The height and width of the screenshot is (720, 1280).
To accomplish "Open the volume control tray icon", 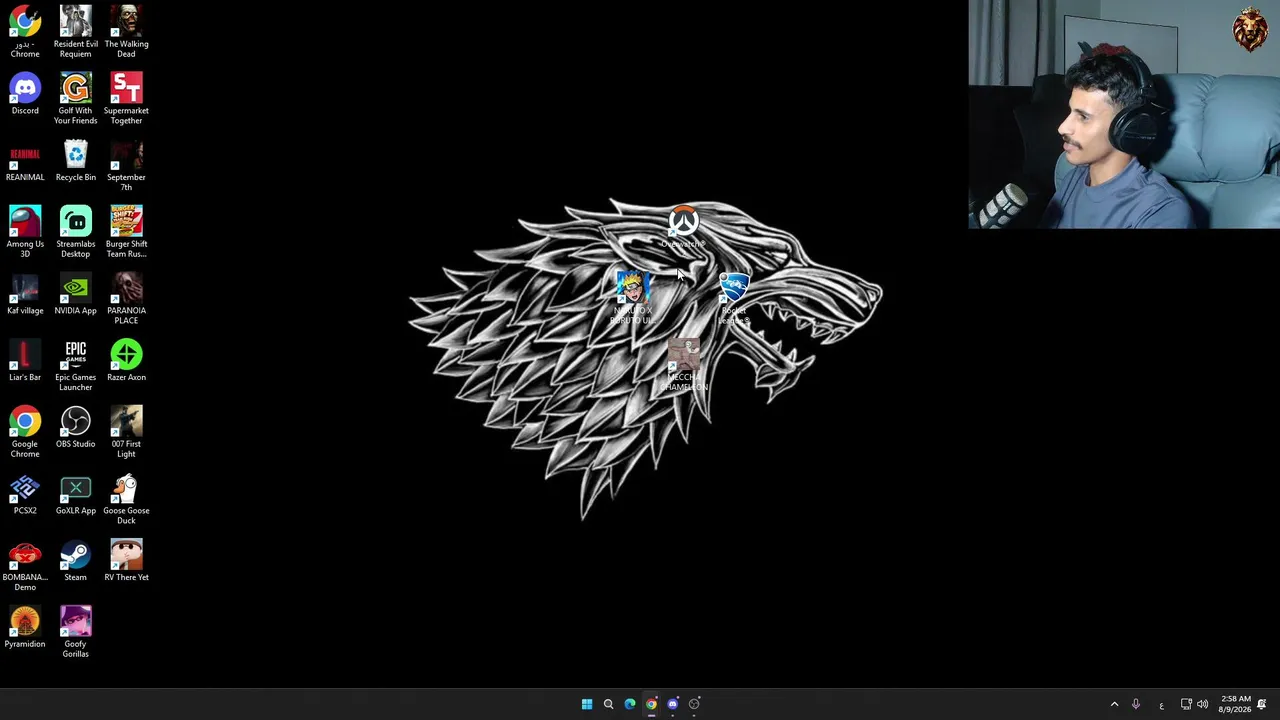I will click(x=1202, y=704).
